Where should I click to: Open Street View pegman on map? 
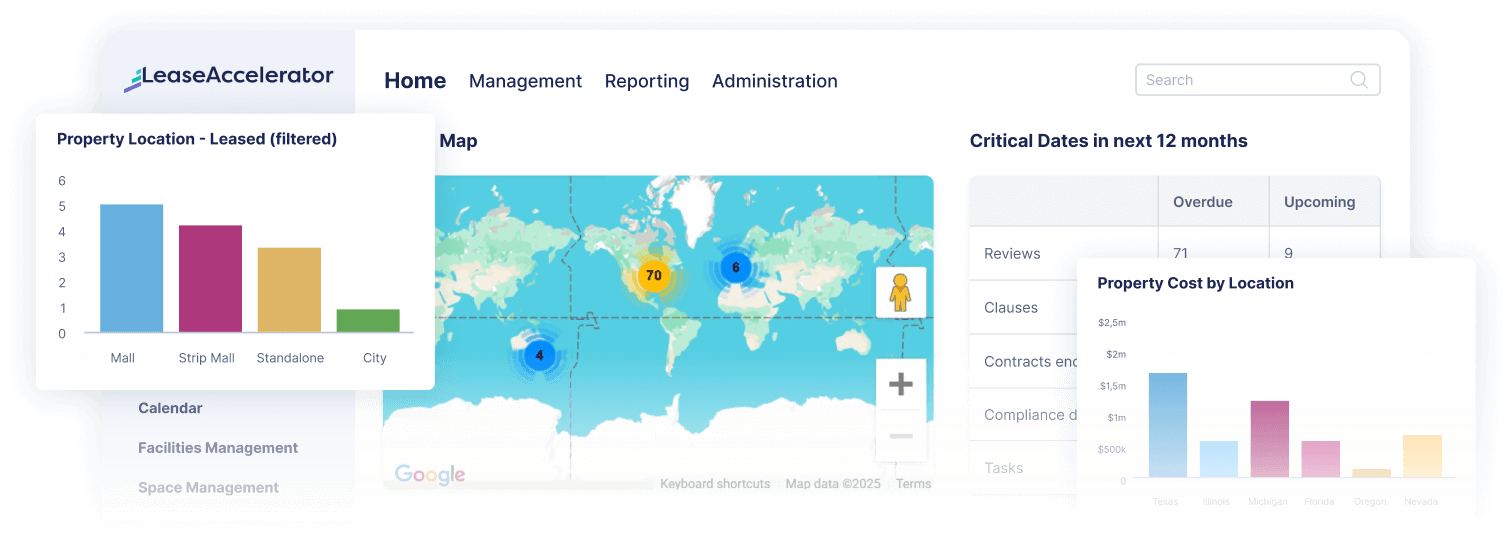(900, 292)
